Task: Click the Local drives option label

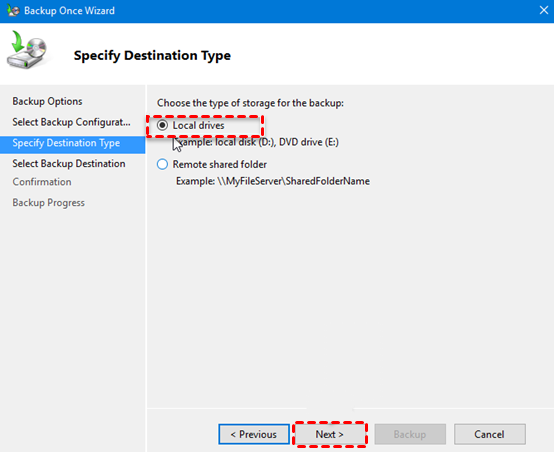Action: (198, 125)
